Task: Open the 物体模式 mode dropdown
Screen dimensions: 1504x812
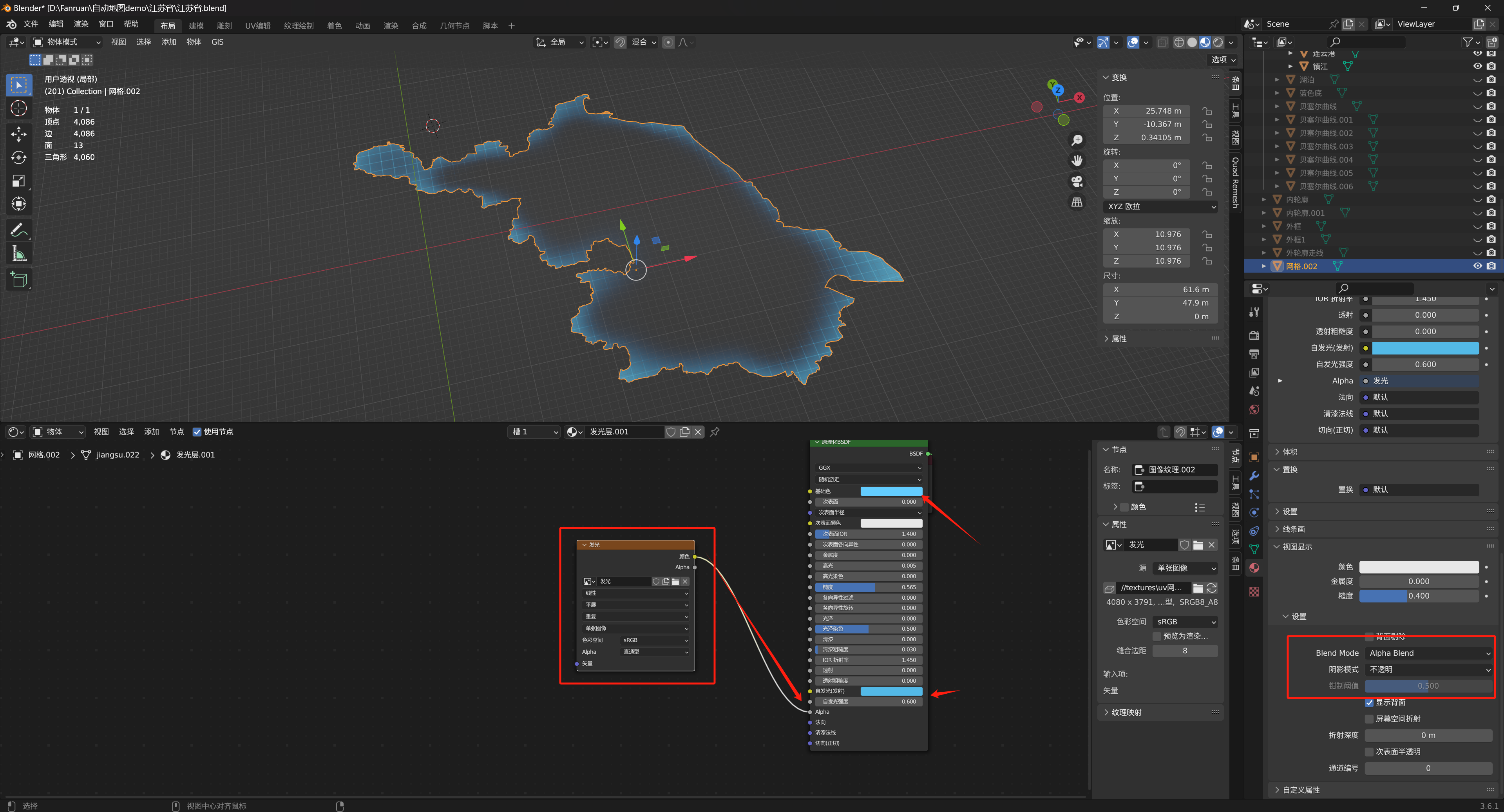Action: pos(67,42)
